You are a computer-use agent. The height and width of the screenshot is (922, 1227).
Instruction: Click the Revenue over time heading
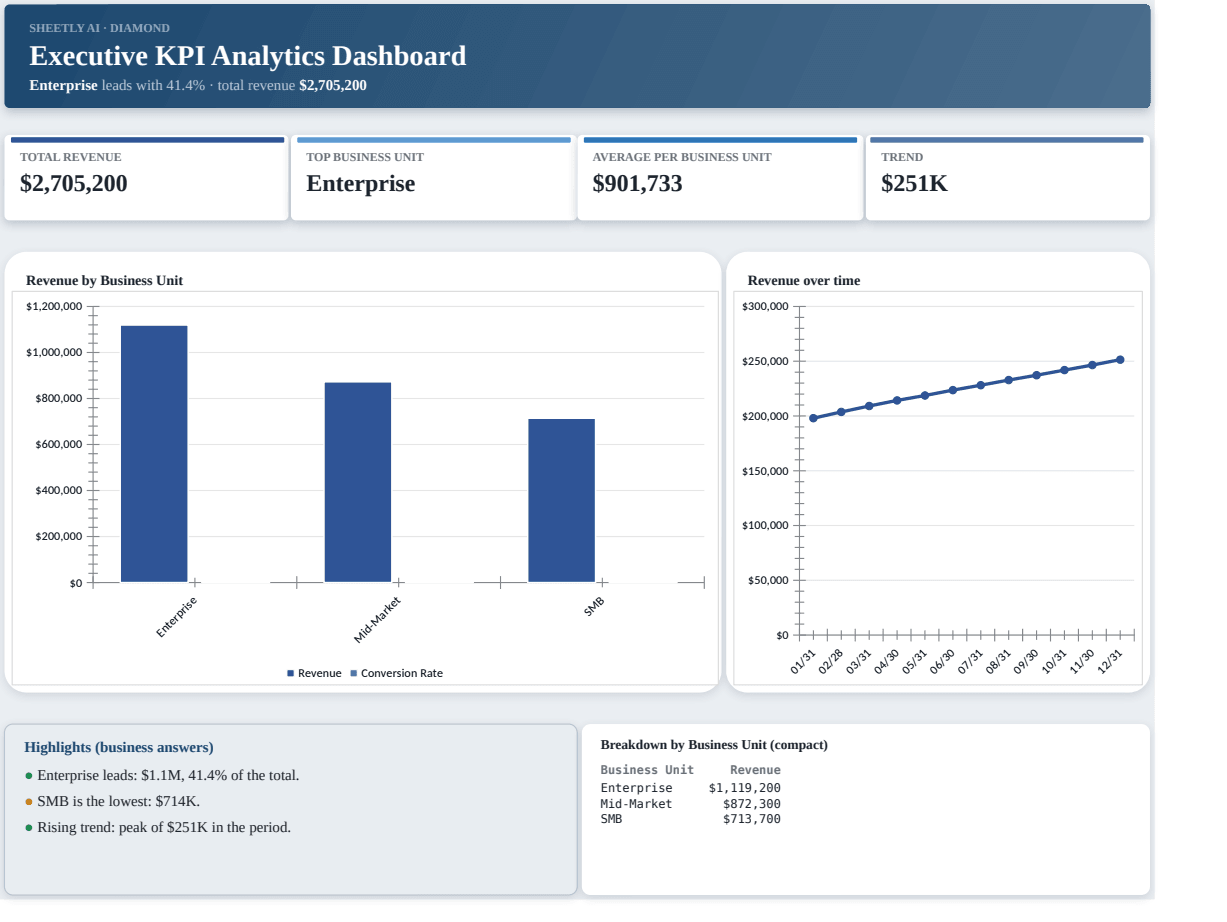pyautogui.click(x=804, y=280)
